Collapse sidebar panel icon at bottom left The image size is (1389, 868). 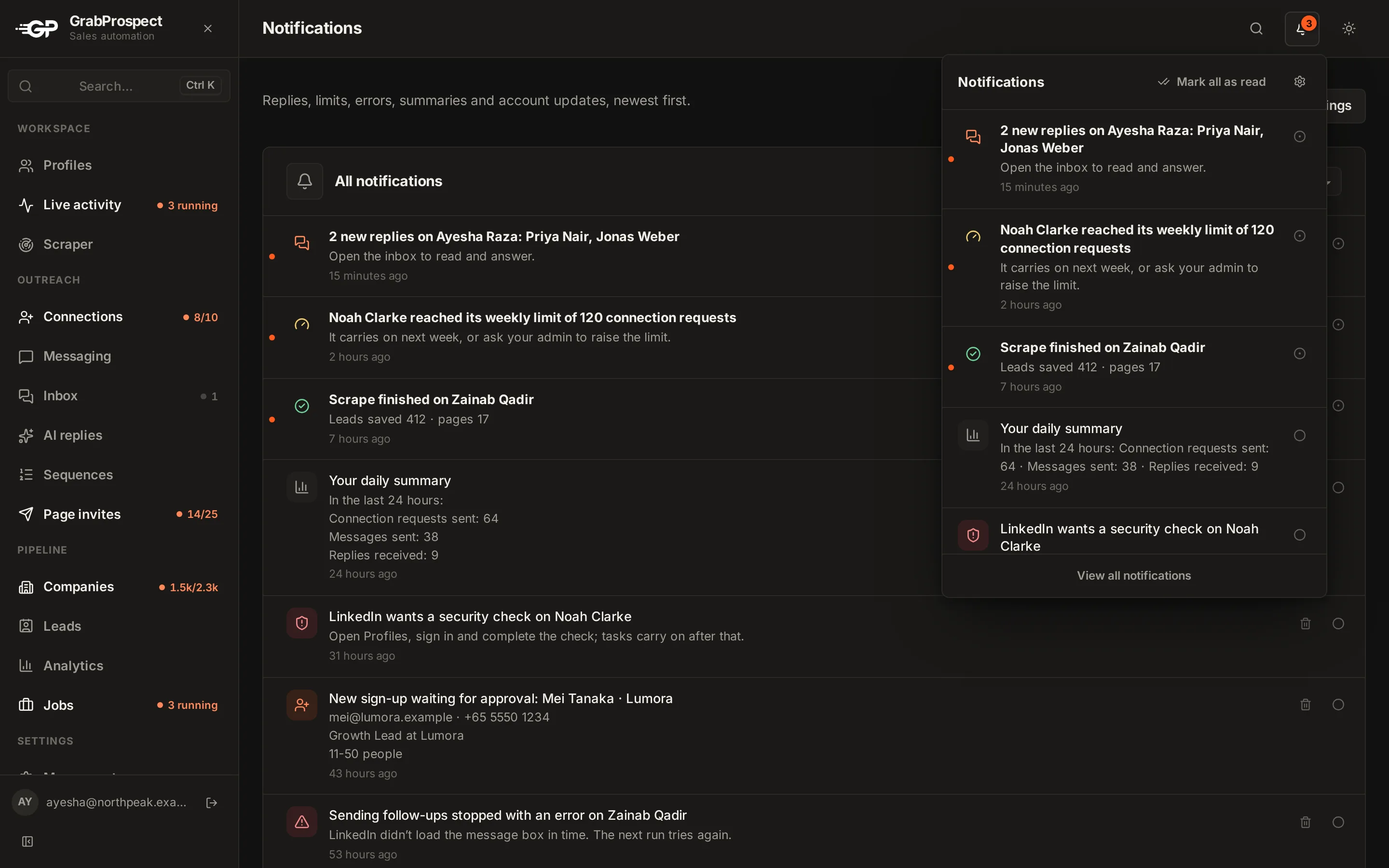[x=27, y=841]
